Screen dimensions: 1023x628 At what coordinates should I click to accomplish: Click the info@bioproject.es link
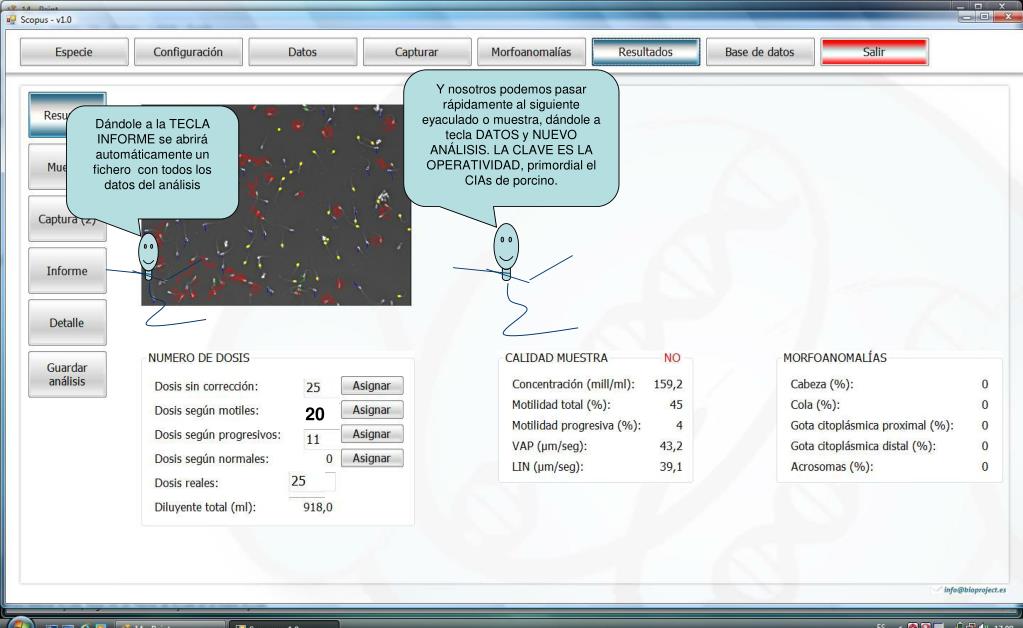[974, 590]
